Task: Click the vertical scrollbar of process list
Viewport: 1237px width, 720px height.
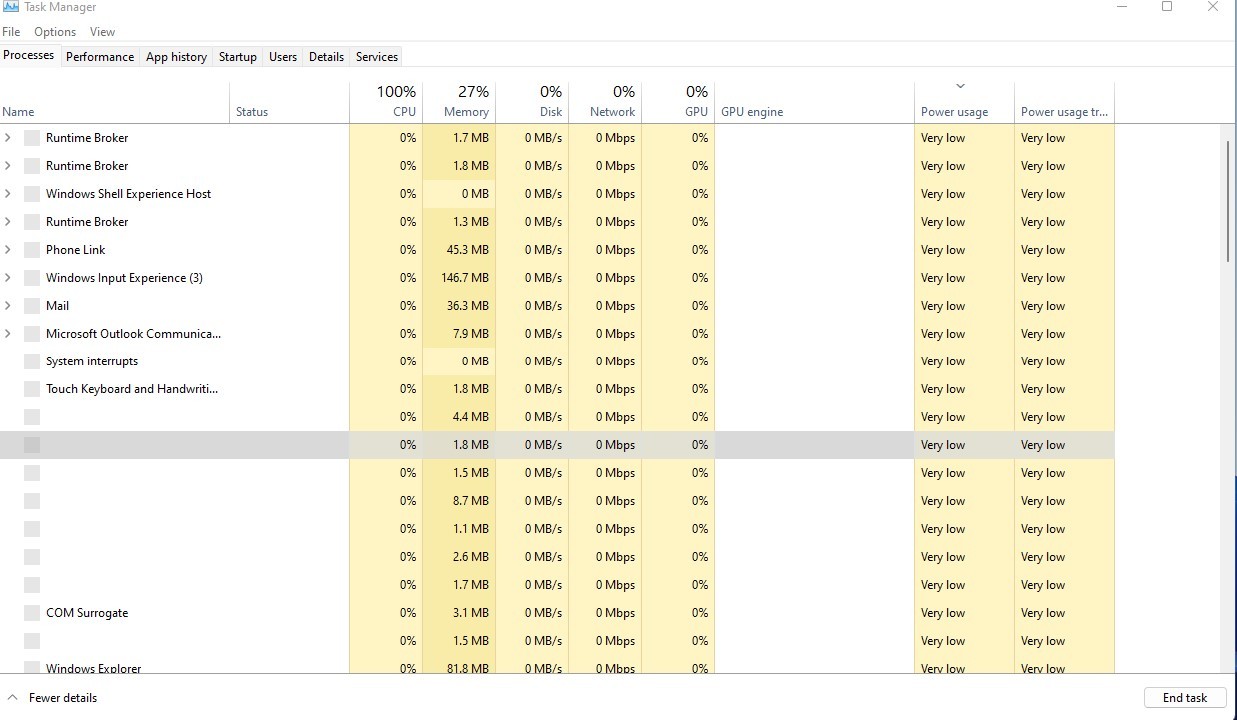Action: [x=1228, y=200]
